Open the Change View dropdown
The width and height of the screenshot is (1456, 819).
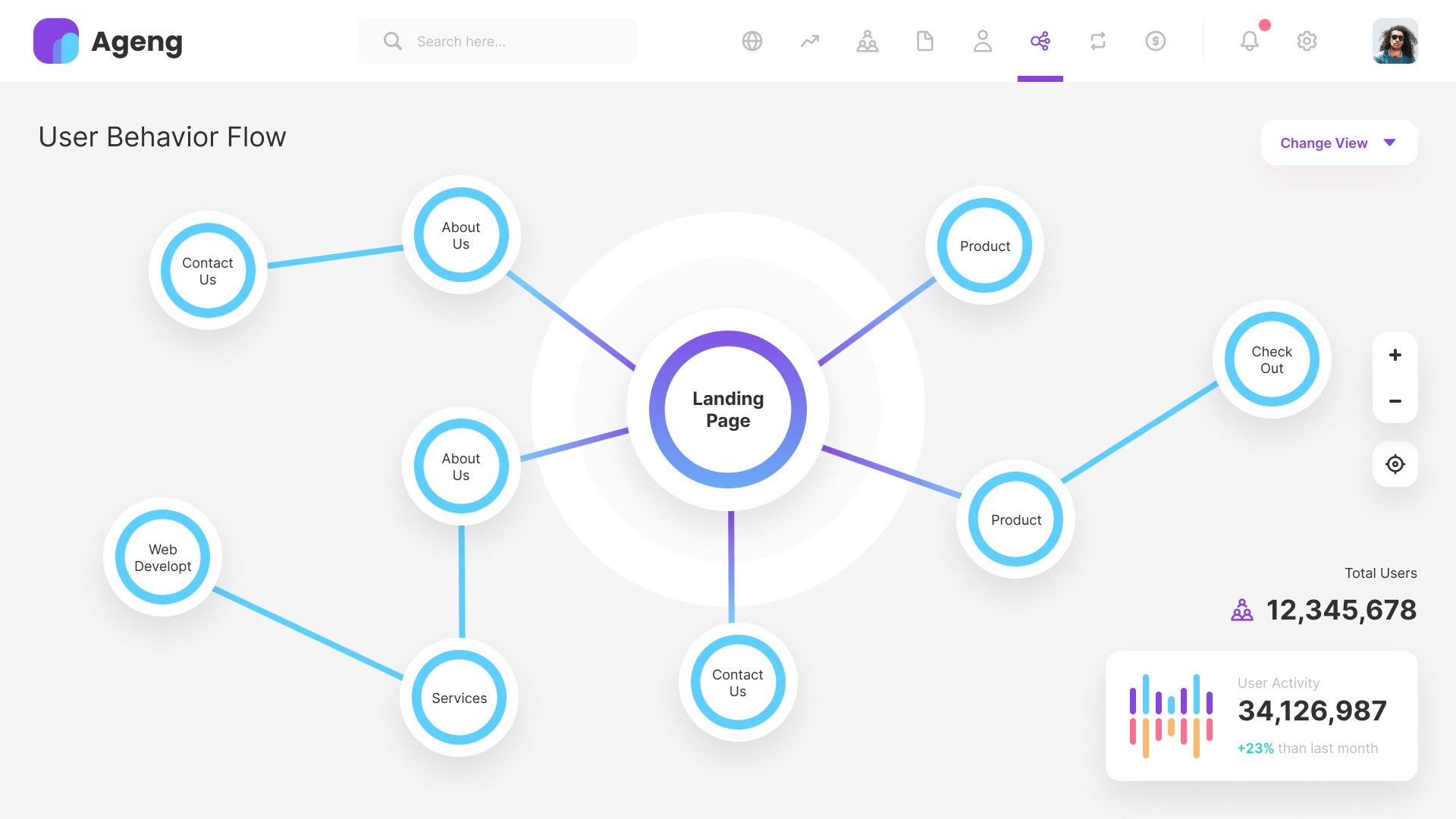point(1338,143)
